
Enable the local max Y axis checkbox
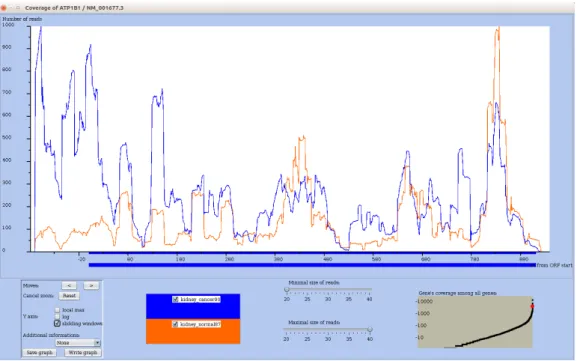click(57, 310)
